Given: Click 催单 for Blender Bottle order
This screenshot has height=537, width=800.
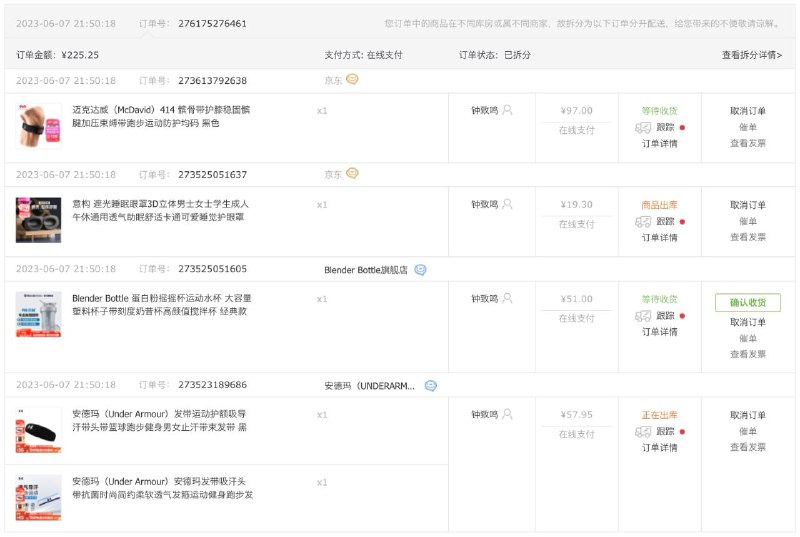Looking at the screenshot, I should (x=747, y=338).
